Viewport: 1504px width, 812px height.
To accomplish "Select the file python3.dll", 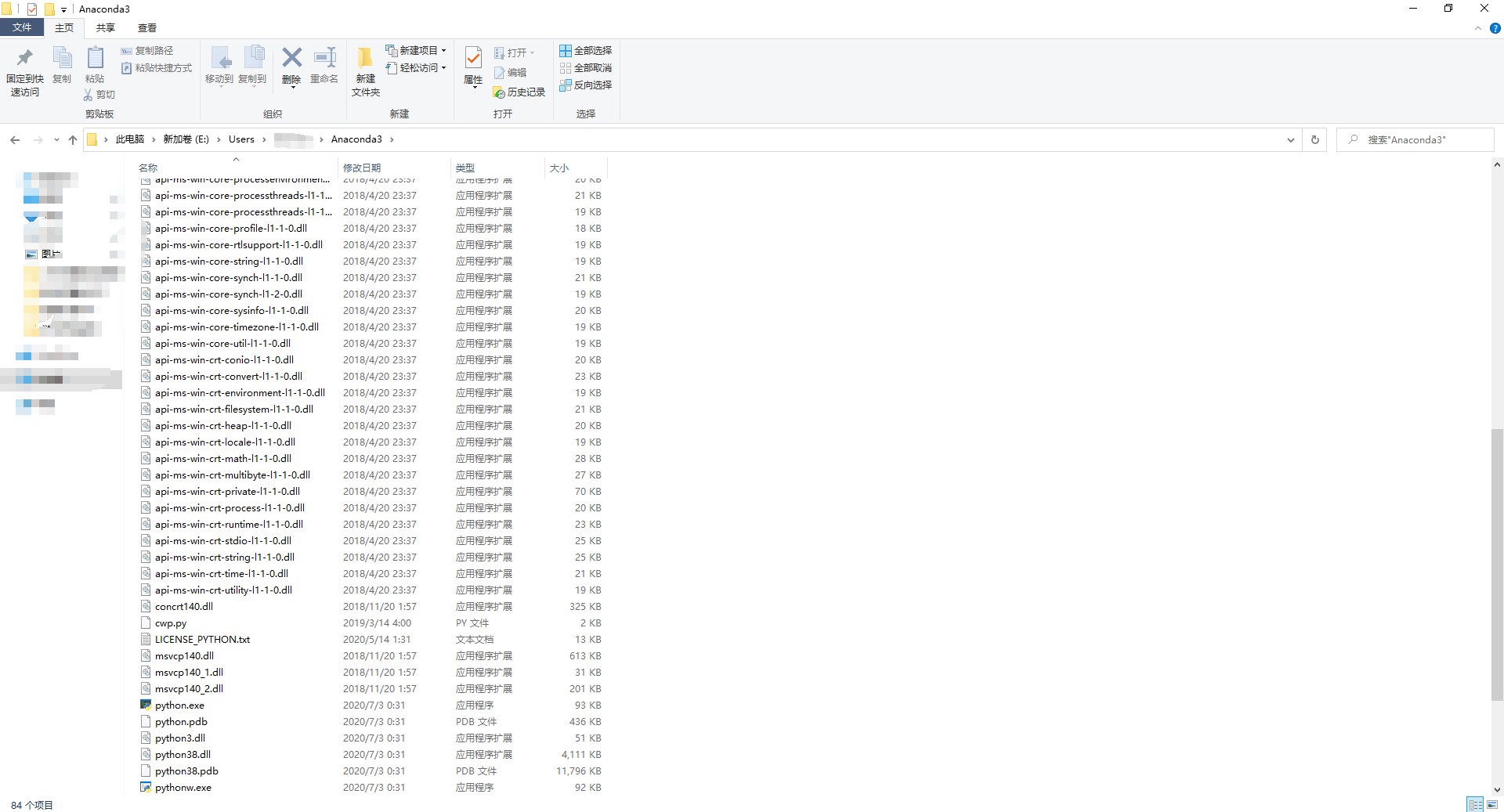I will 180,738.
